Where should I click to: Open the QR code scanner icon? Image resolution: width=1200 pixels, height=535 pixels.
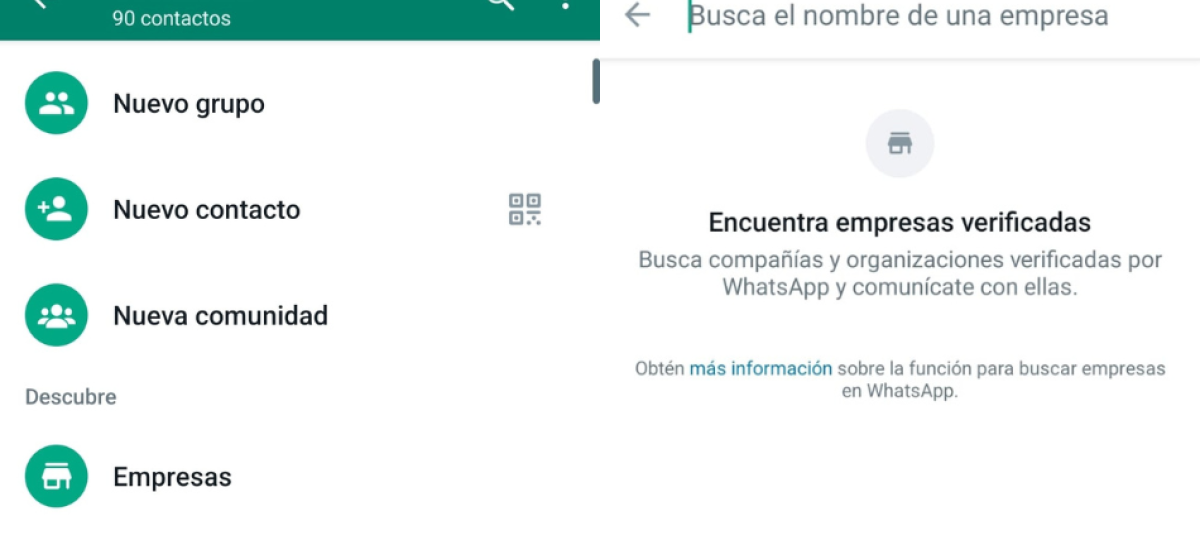(525, 209)
